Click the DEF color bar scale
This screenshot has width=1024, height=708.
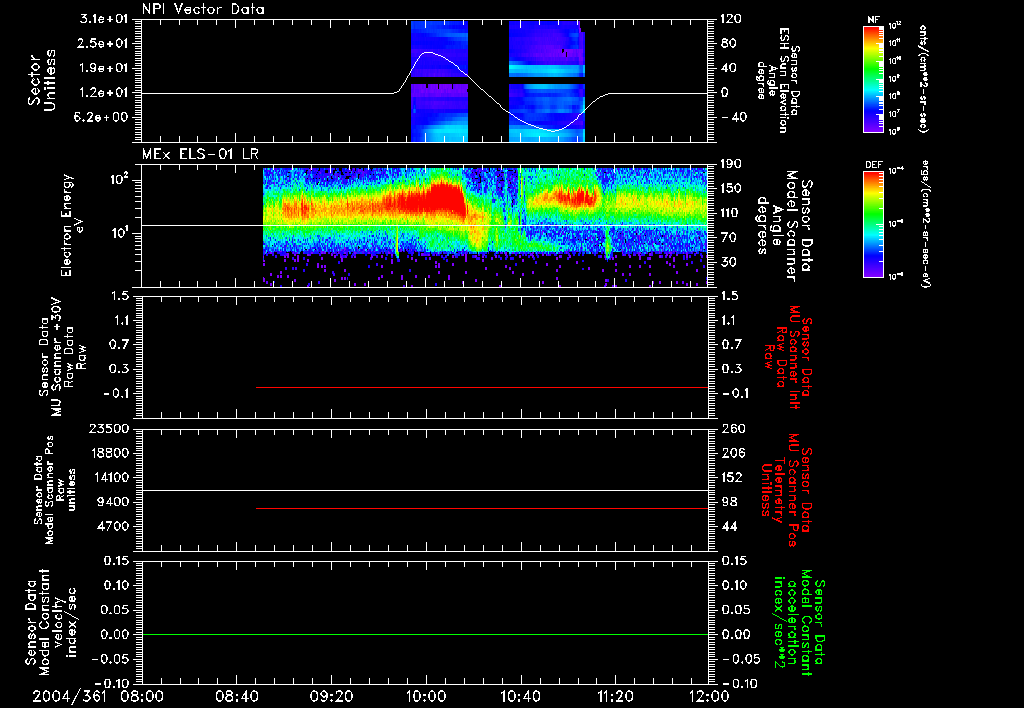[x=874, y=223]
